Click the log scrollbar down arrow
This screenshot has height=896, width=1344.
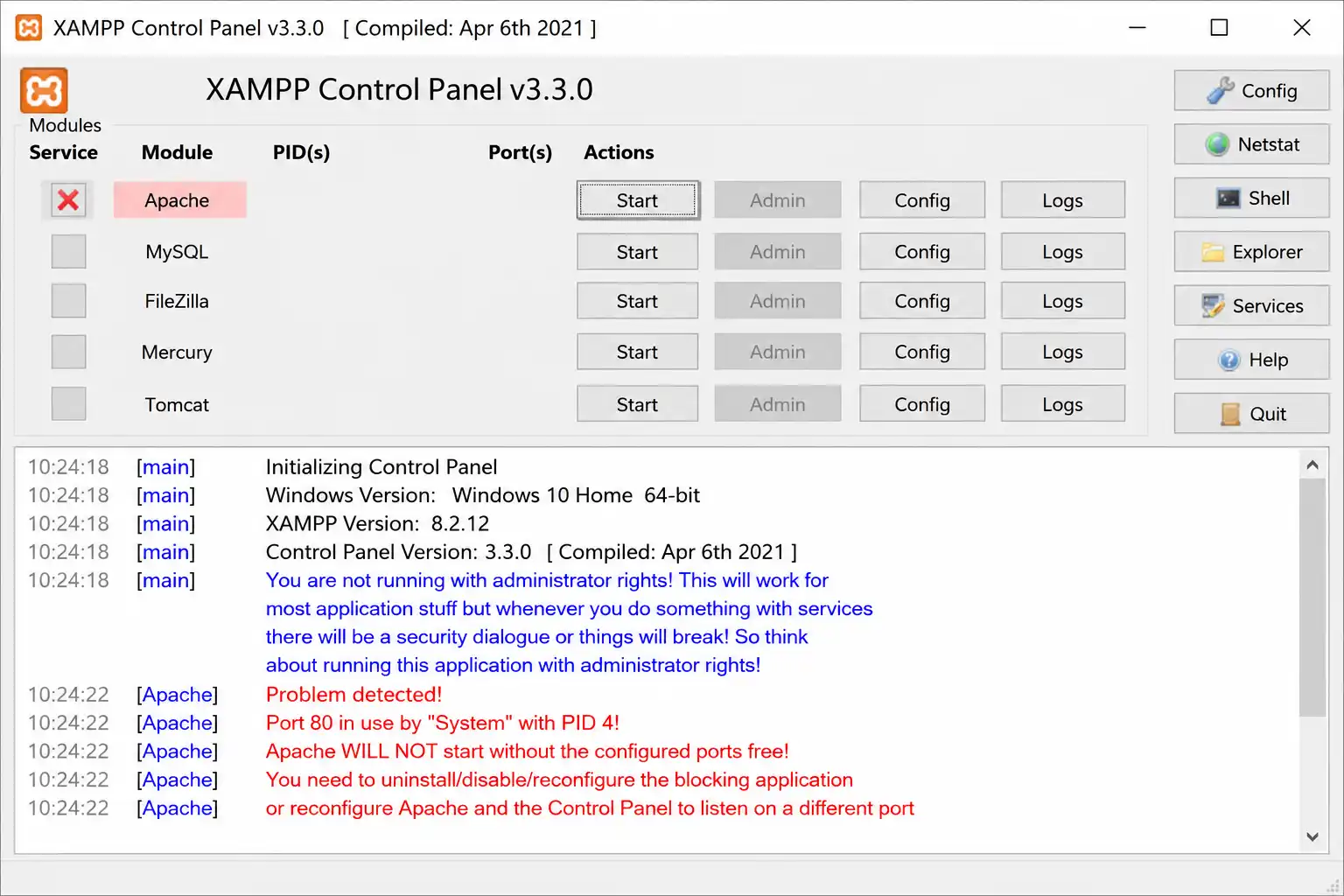pyautogui.click(x=1312, y=836)
